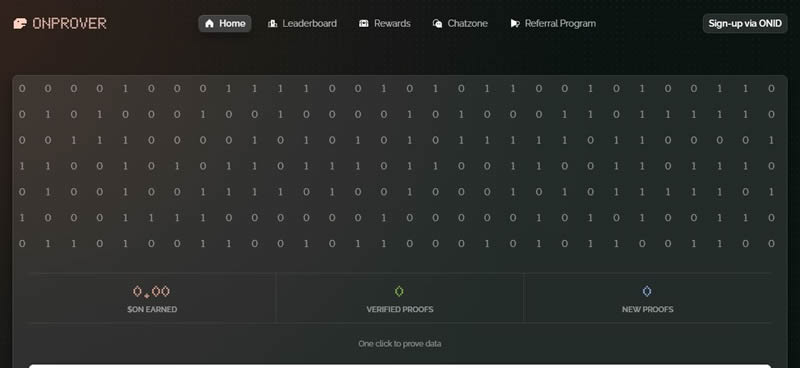The image size is (800, 368).
Task: Click the Rewards gift icon
Action: pos(364,23)
